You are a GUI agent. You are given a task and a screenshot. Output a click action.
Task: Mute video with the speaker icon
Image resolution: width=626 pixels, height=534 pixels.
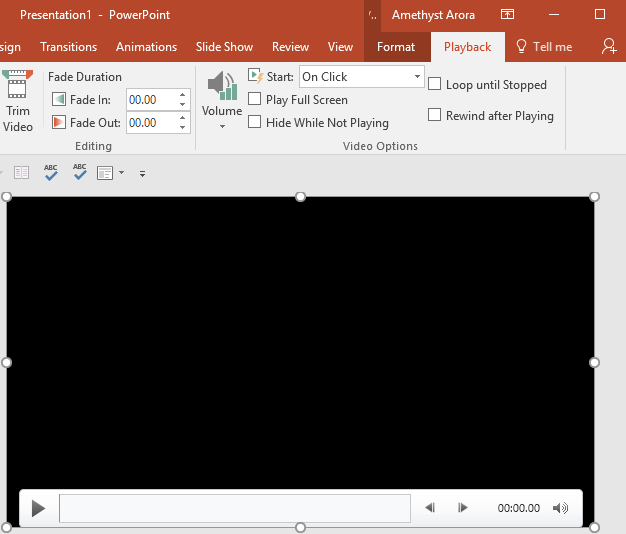[x=560, y=508]
